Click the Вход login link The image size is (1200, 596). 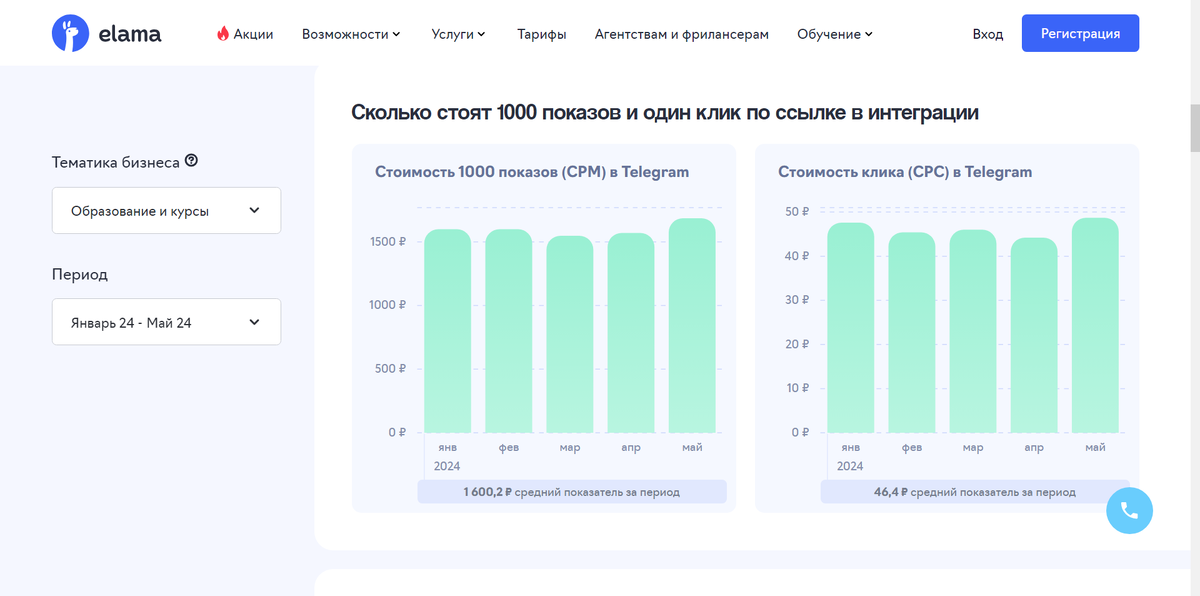click(x=988, y=34)
